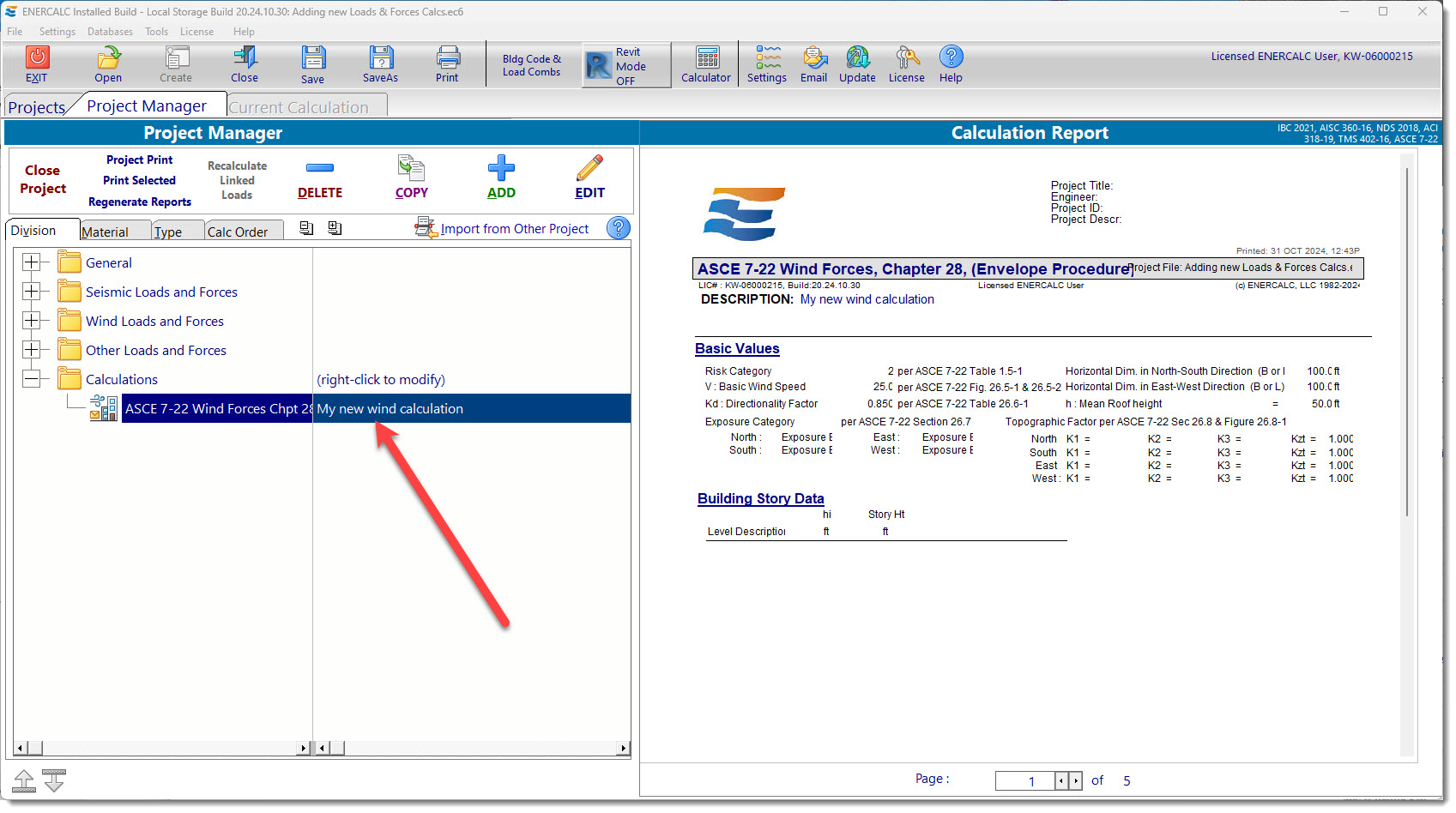
Task: Save the project using the Save icon
Action: tap(312, 63)
